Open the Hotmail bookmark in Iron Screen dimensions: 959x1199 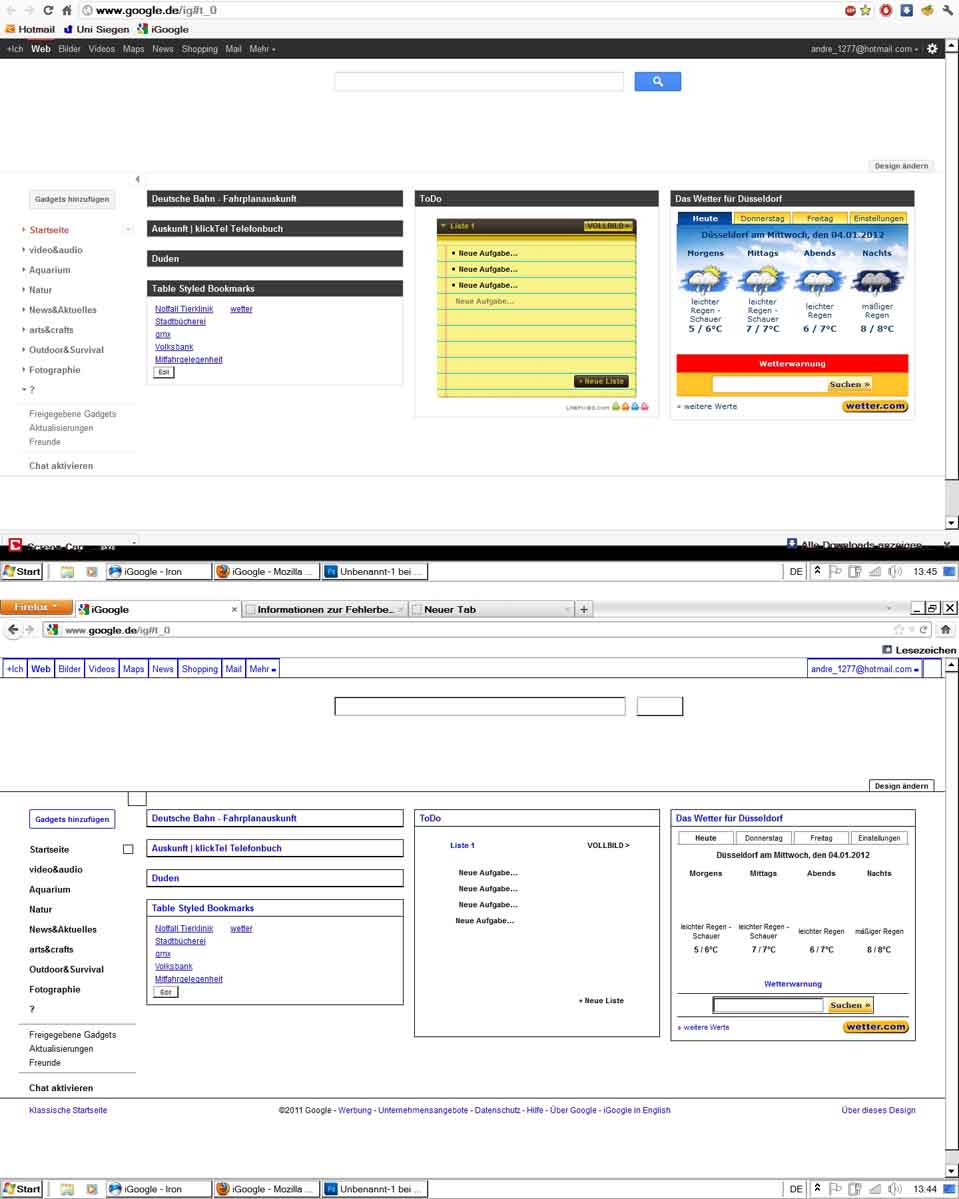point(30,29)
